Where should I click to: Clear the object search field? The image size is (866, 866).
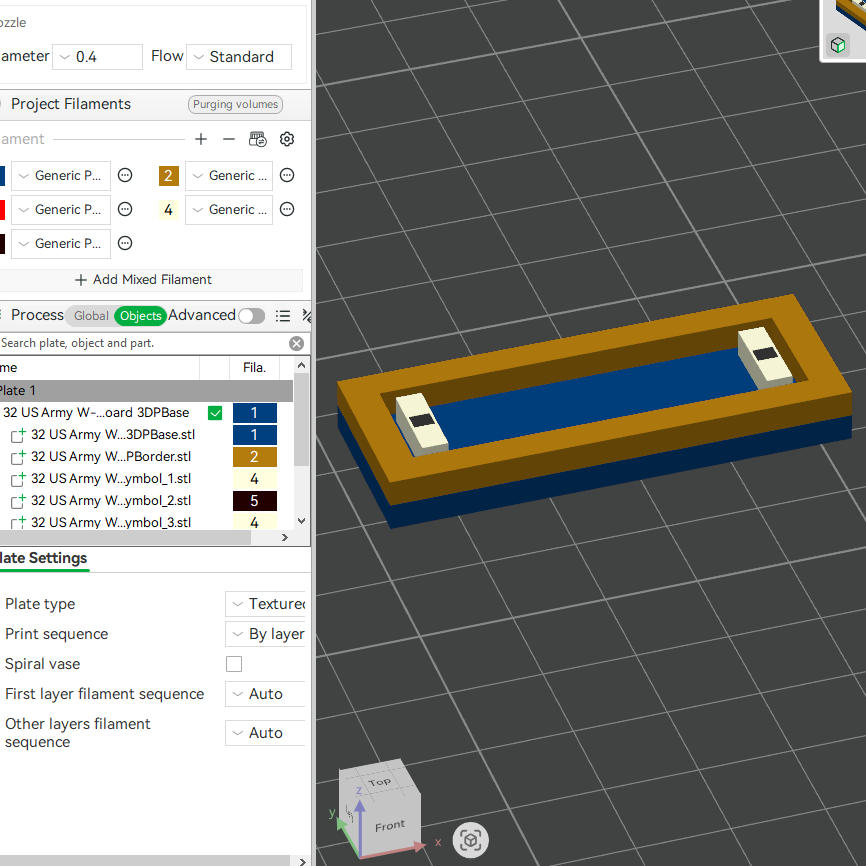pos(297,344)
